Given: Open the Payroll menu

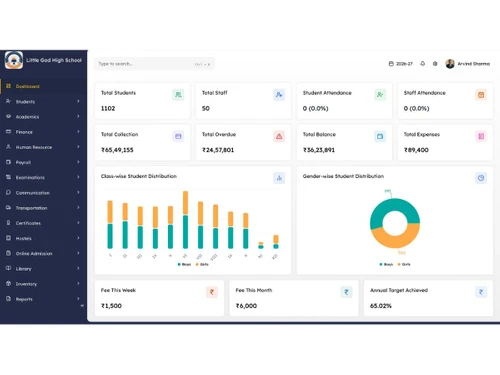Looking at the screenshot, I should pos(44,162).
